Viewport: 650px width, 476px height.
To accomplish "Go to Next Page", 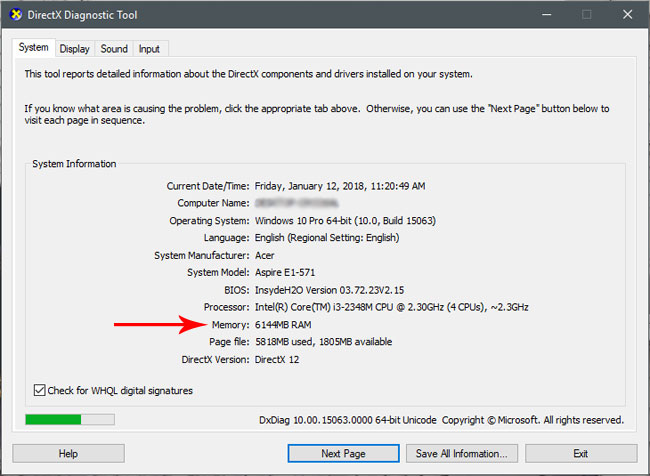I will coord(344,454).
